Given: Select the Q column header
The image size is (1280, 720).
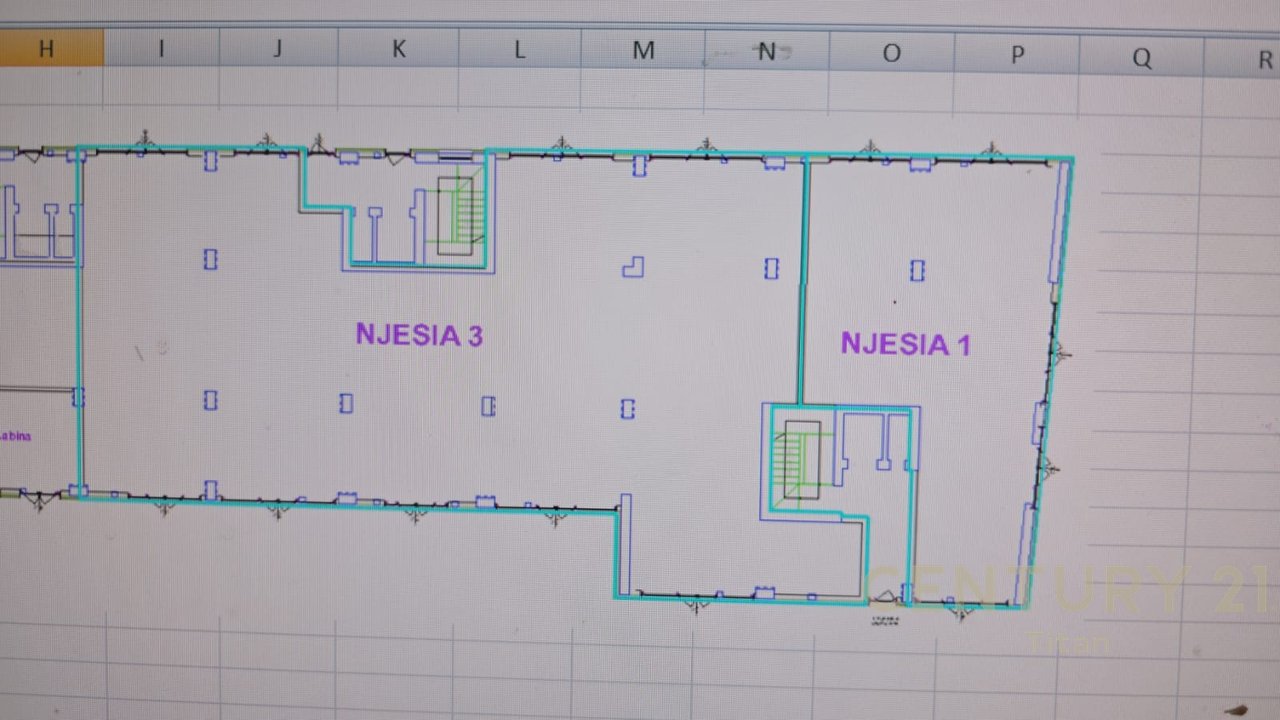Looking at the screenshot, I should click(1141, 57).
